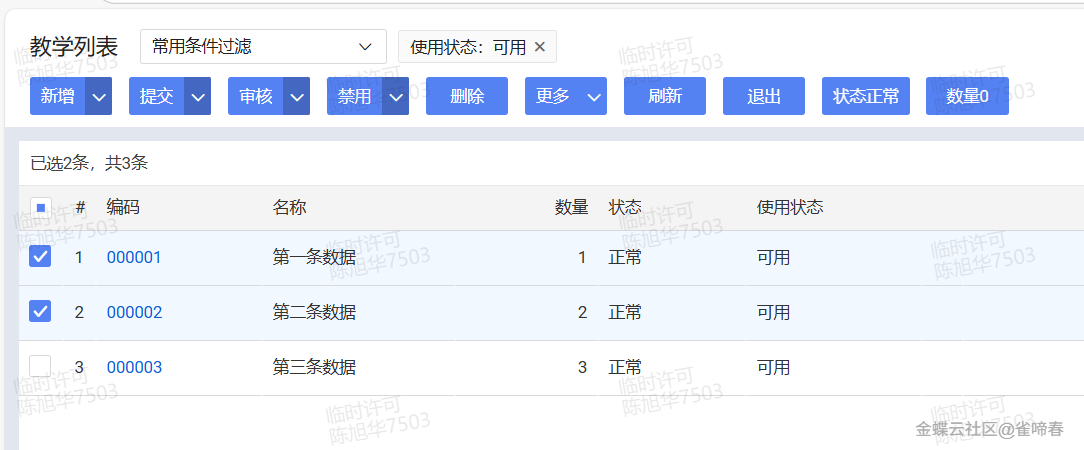Screen dimensions: 1084x450
Task: Click the 状态 column header
Action: pos(625,207)
